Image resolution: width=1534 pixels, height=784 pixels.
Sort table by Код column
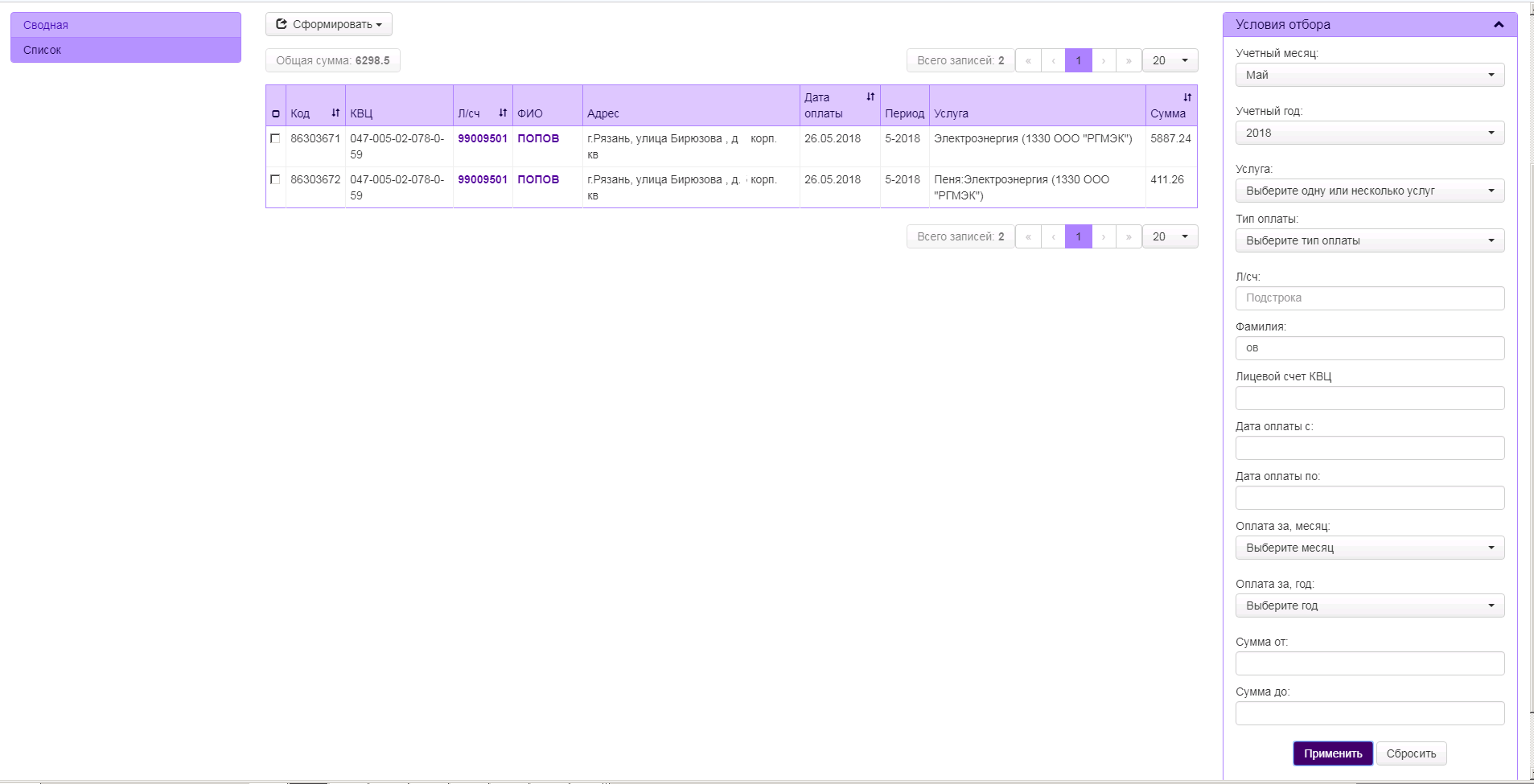click(x=335, y=113)
